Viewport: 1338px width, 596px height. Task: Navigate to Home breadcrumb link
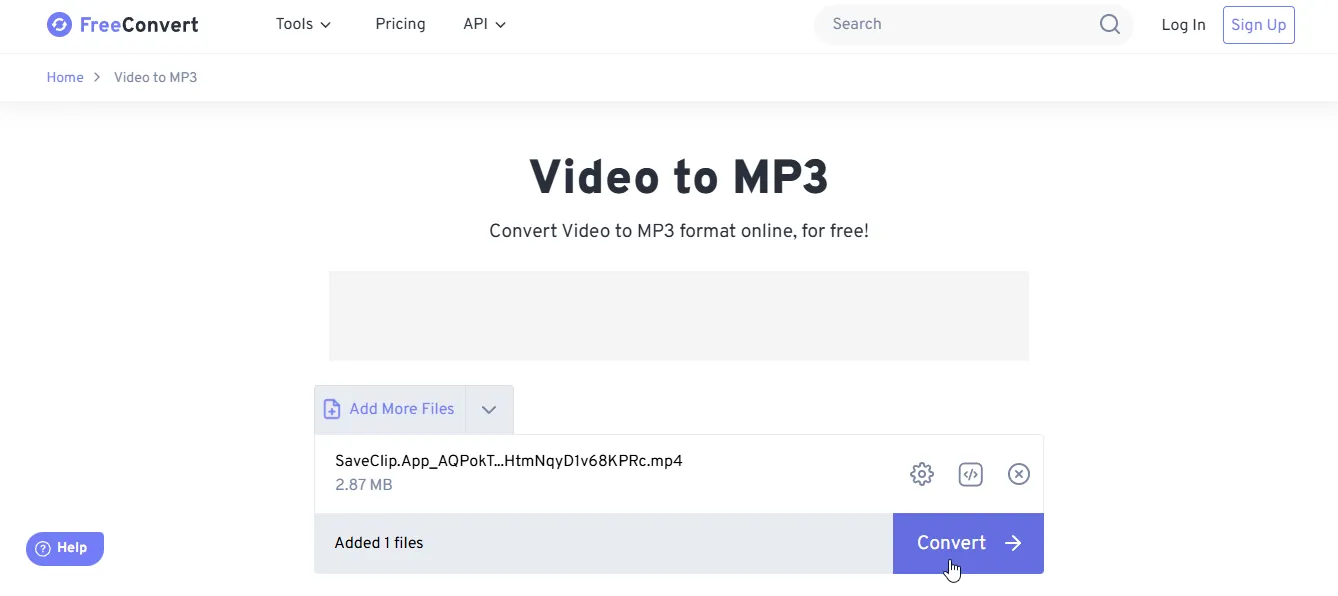(x=65, y=77)
